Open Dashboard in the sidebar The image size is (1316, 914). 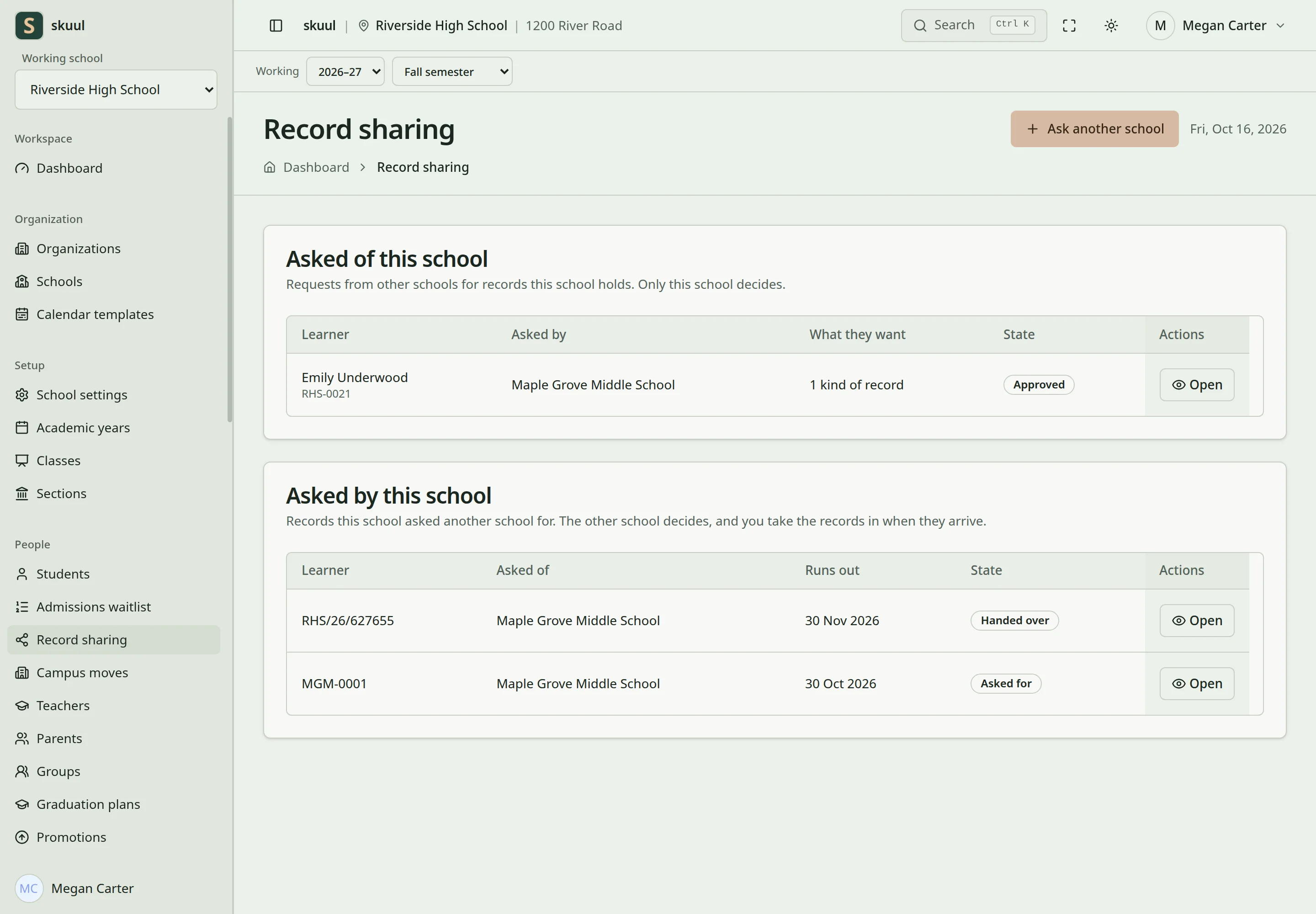point(114,168)
